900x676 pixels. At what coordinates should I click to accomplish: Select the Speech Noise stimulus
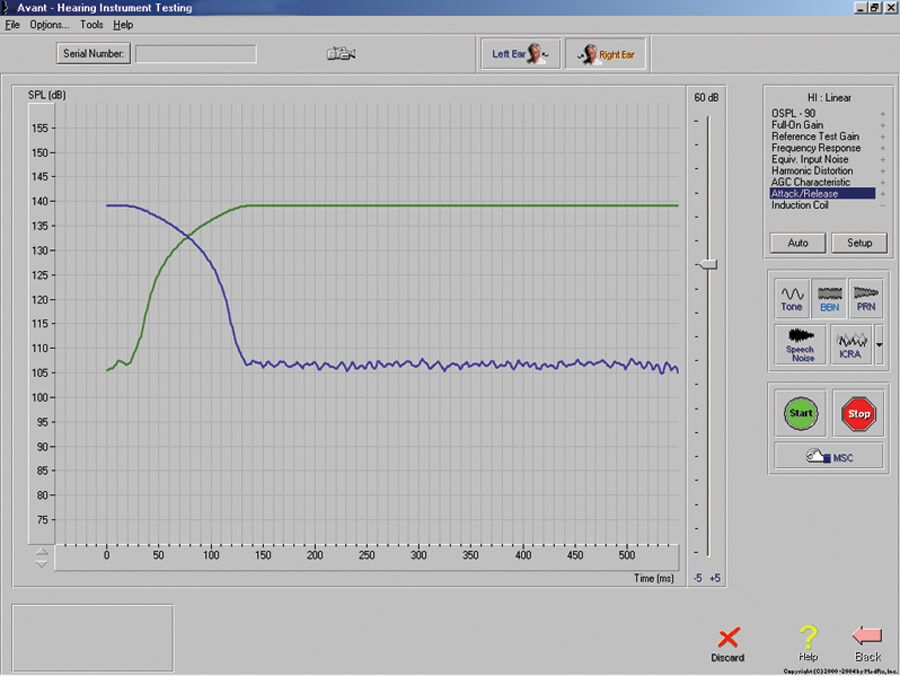(799, 345)
